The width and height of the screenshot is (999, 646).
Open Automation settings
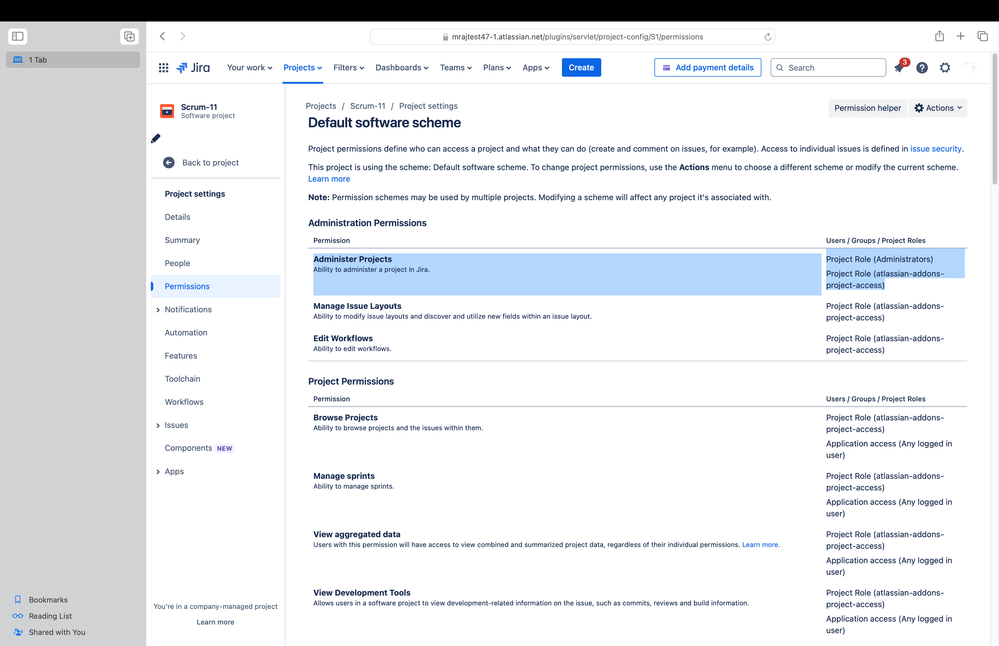[186, 333]
